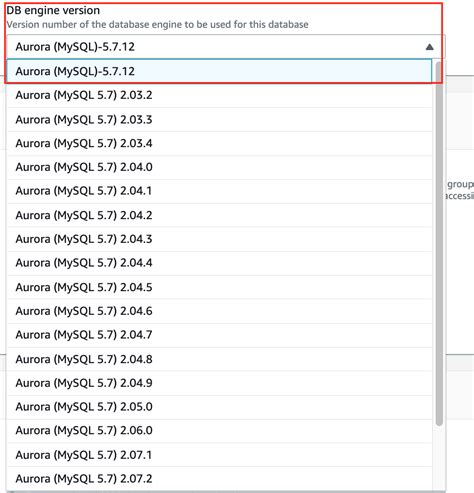Choose Aurora (MySQL 5.7) 2.05.0

[219, 407]
